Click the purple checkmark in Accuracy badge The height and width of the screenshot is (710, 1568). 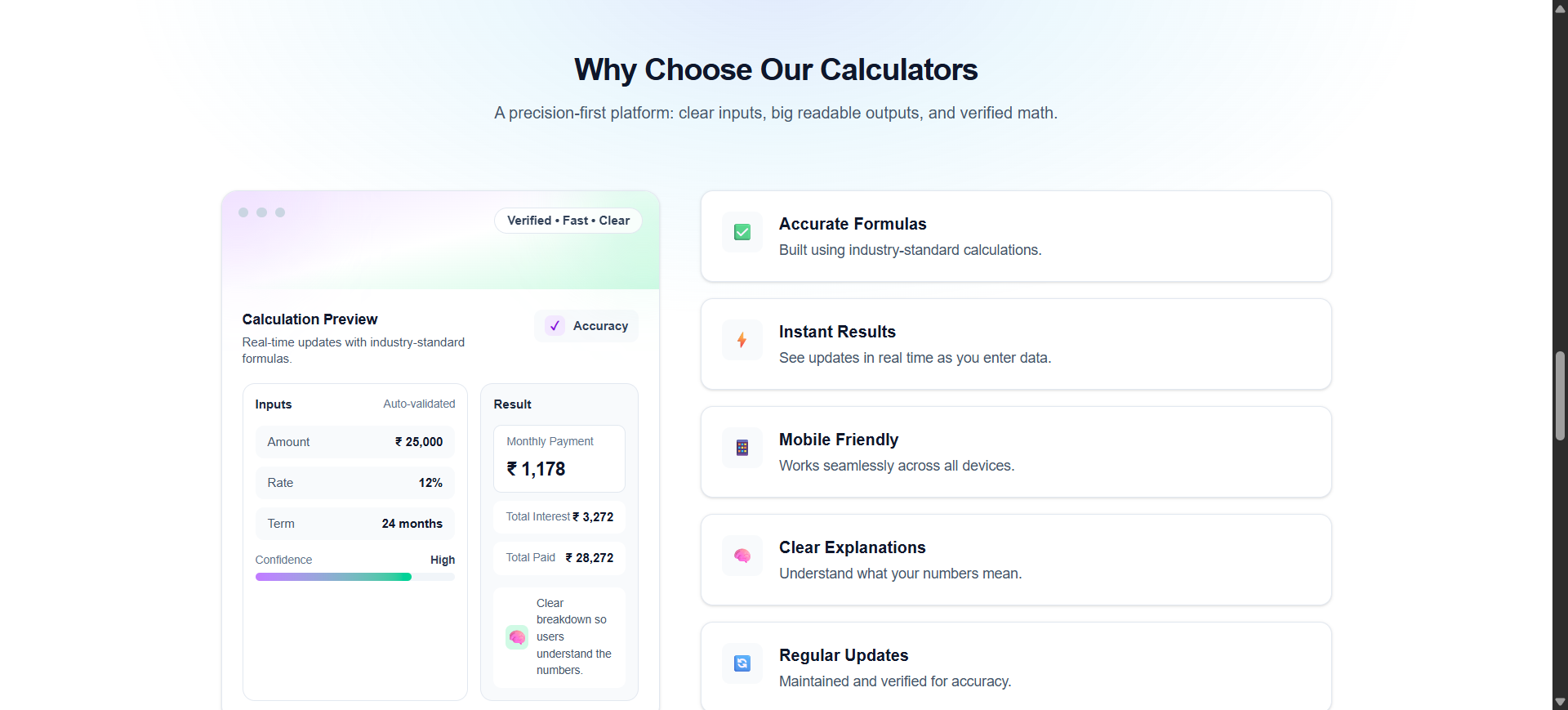(x=555, y=326)
